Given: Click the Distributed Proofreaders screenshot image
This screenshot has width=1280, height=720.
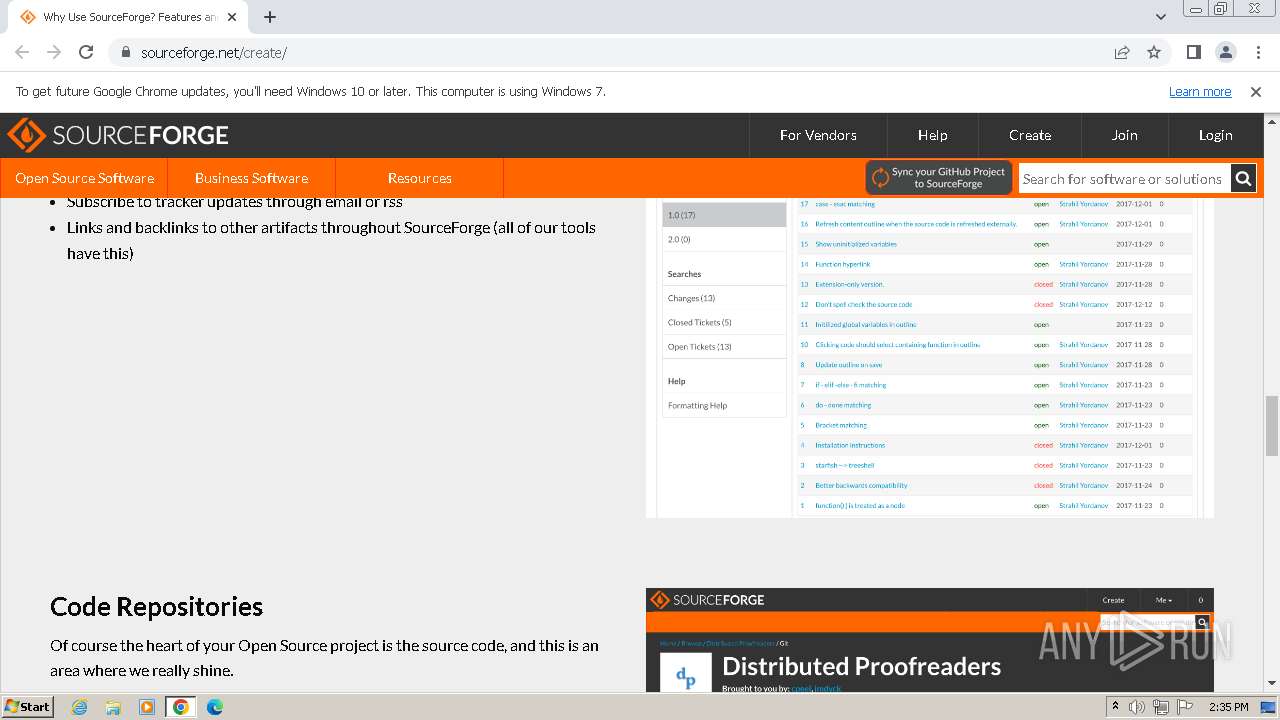Looking at the screenshot, I should pos(930,640).
